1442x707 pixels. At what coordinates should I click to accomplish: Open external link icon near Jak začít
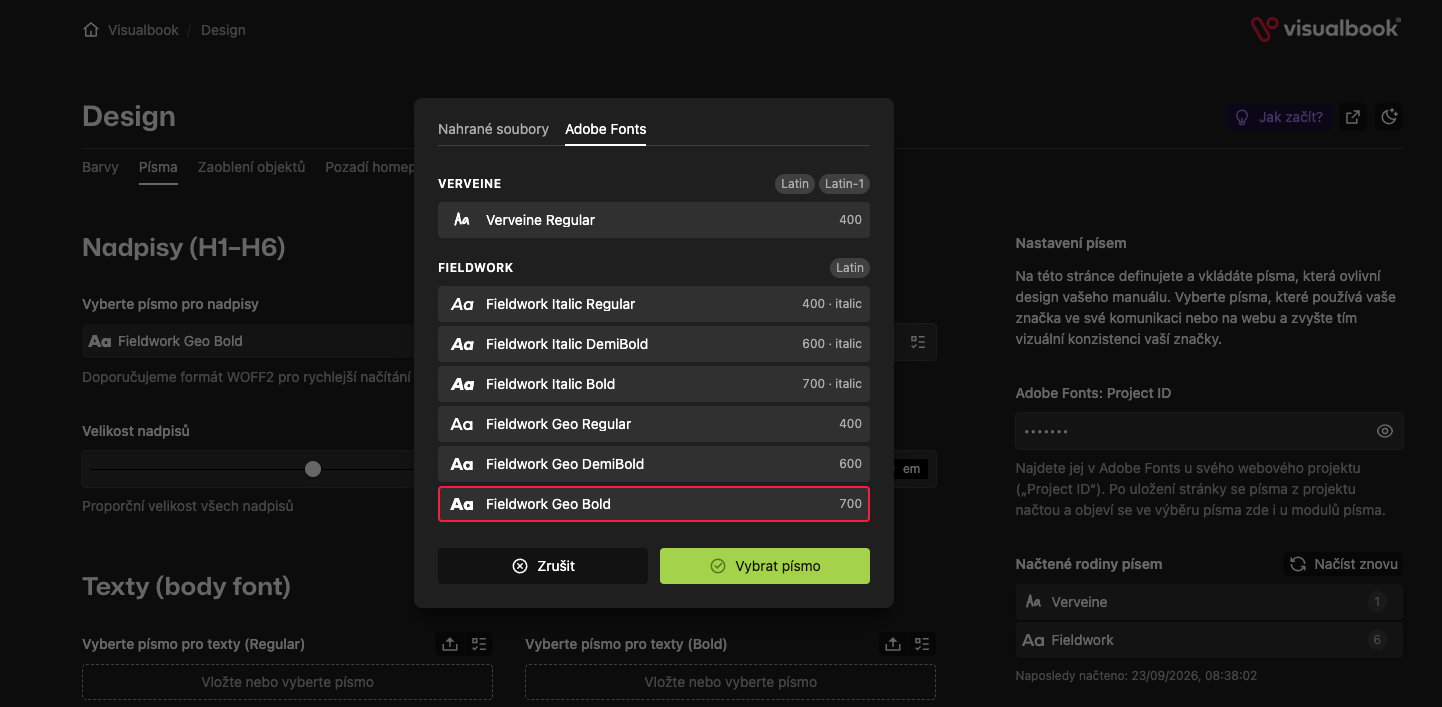pyautogui.click(x=1353, y=117)
